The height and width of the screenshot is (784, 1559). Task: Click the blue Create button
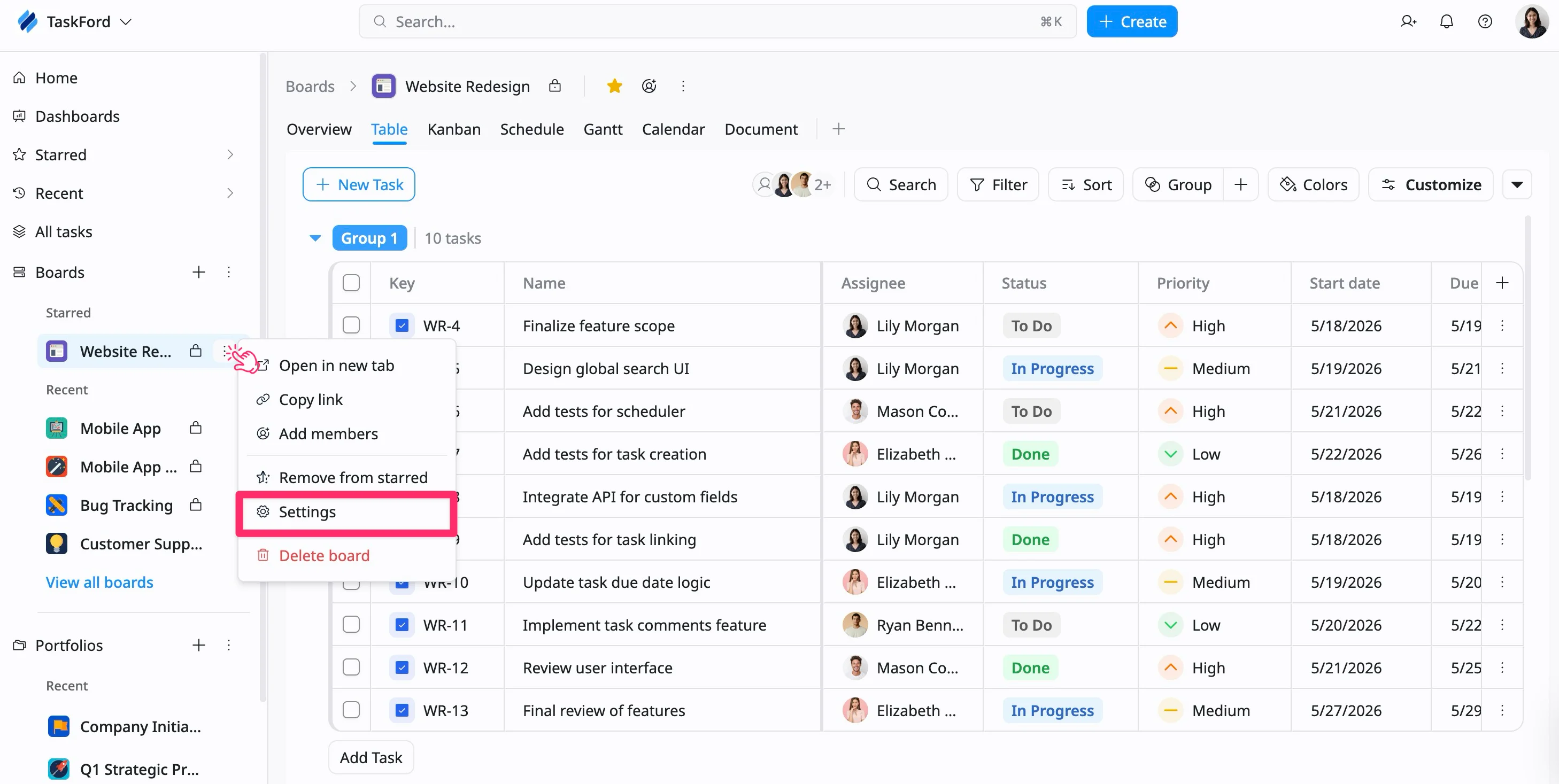[1132, 21]
